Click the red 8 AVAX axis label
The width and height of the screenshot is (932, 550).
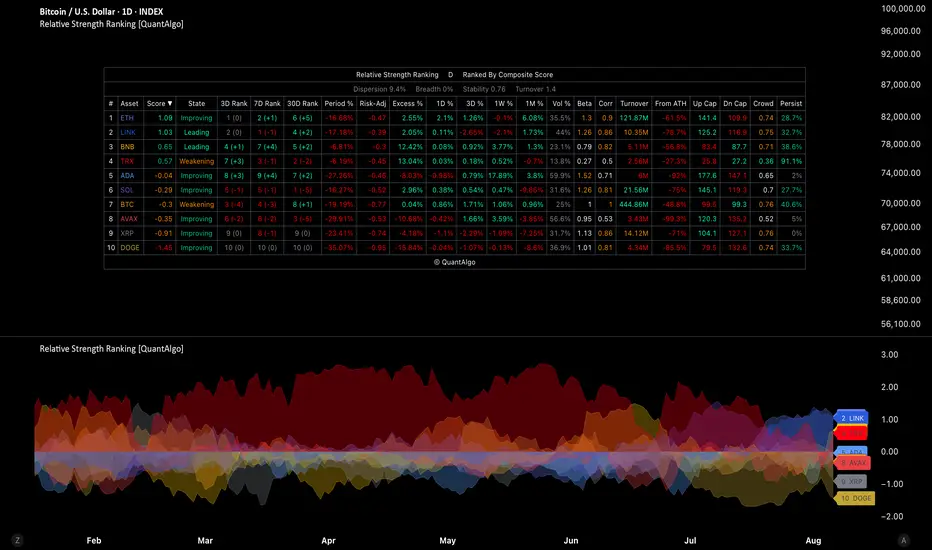(x=853, y=463)
